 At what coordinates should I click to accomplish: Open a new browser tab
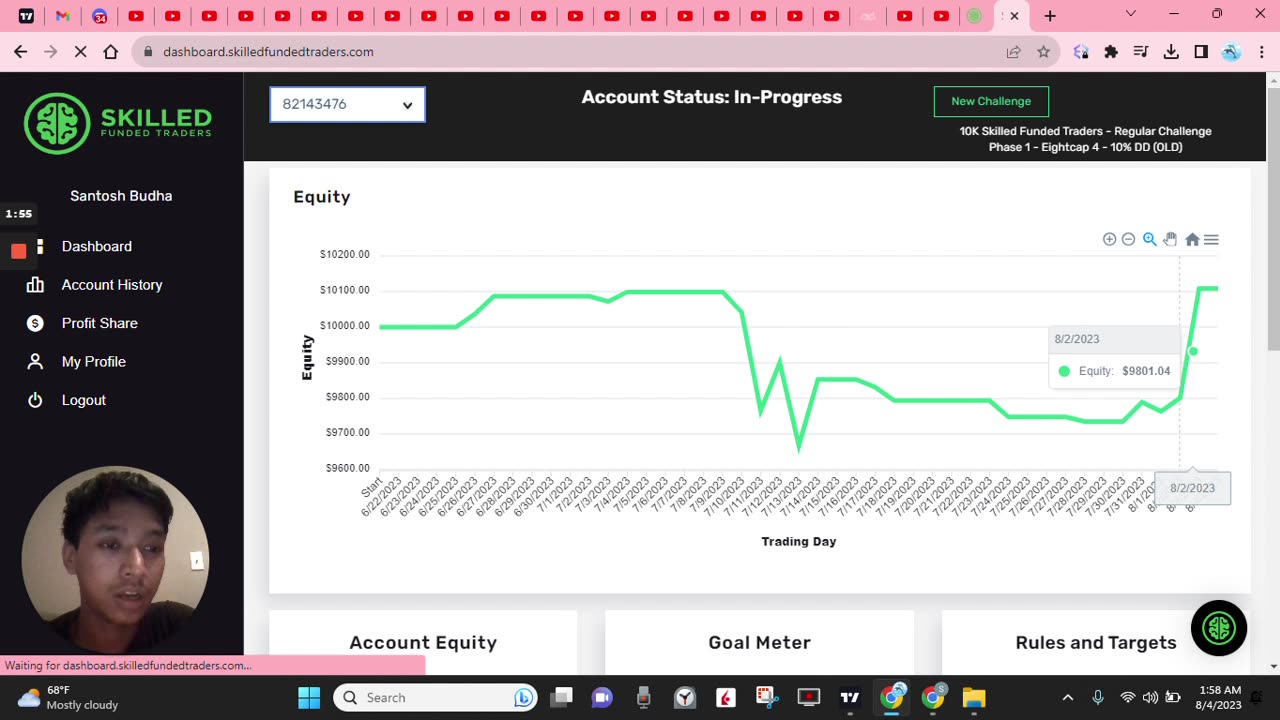click(1050, 16)
